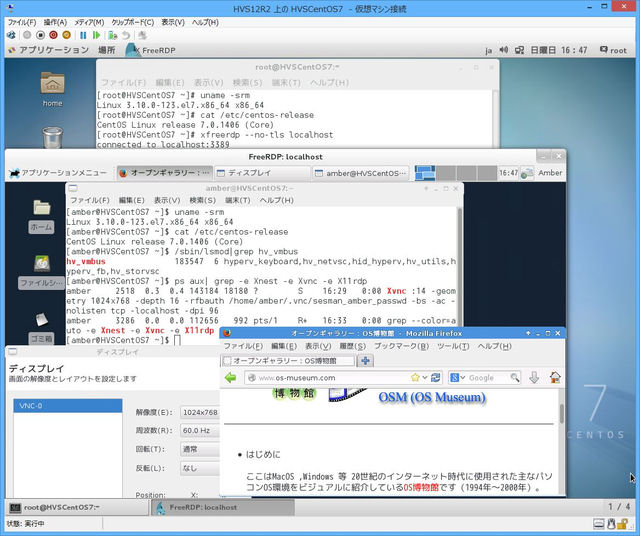Screen dimensions: 640x536
Task: Open the GNOME アプリケーション menu
Action: [49, 50]
